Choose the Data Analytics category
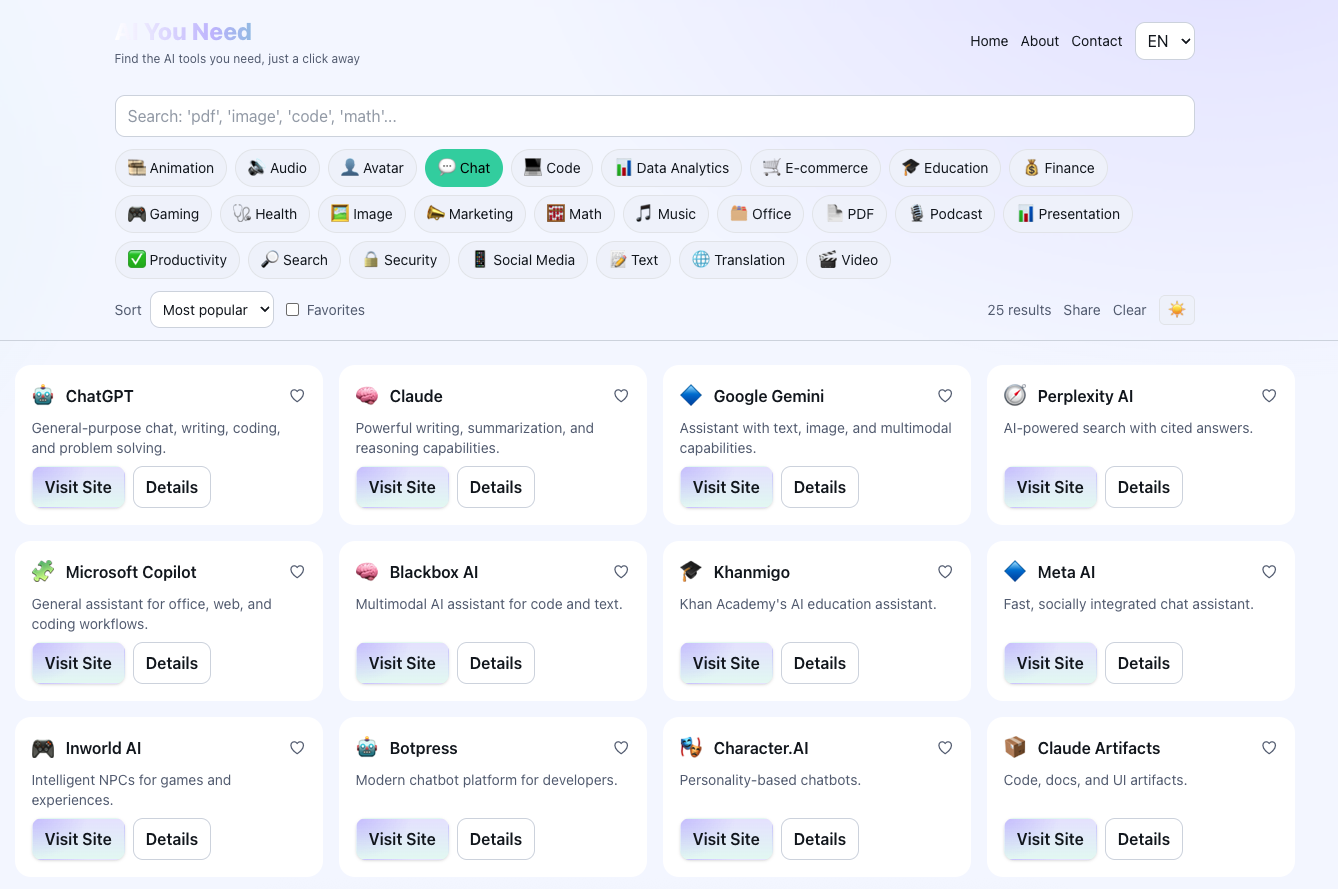 pos(671,168)
